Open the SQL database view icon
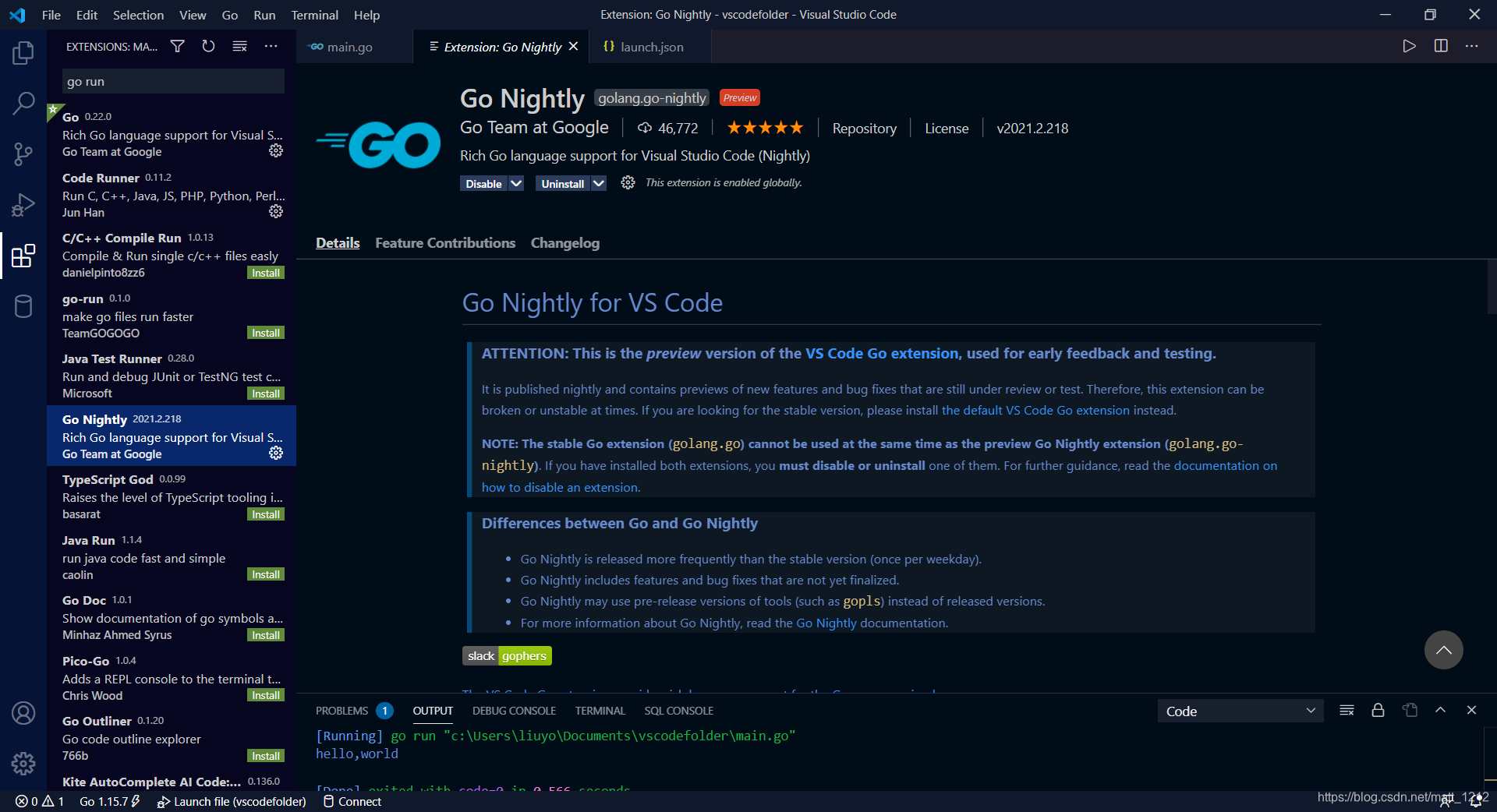The width and height of the screenshot is (1497, 812). coord(23,306)
